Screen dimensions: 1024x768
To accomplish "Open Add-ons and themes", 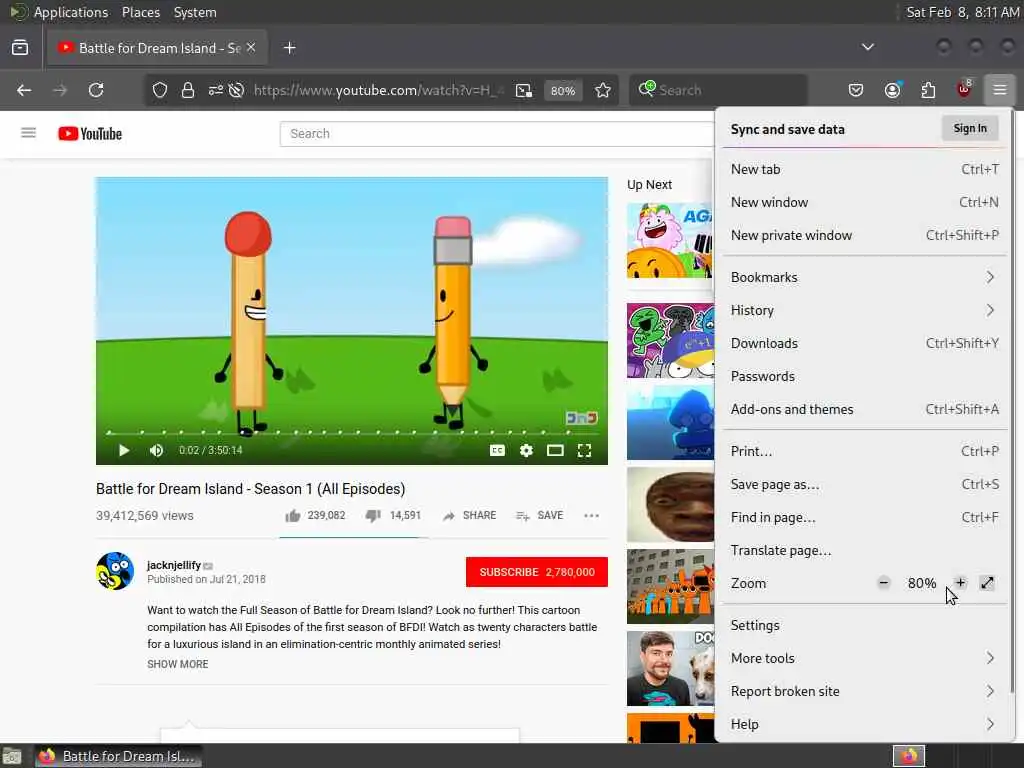I will [x=865, y=409].
